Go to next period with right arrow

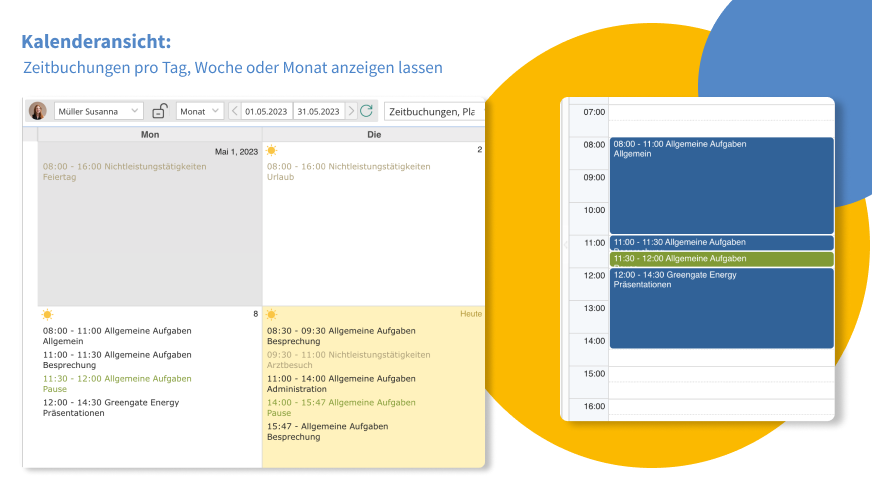[x=351, y=111]
